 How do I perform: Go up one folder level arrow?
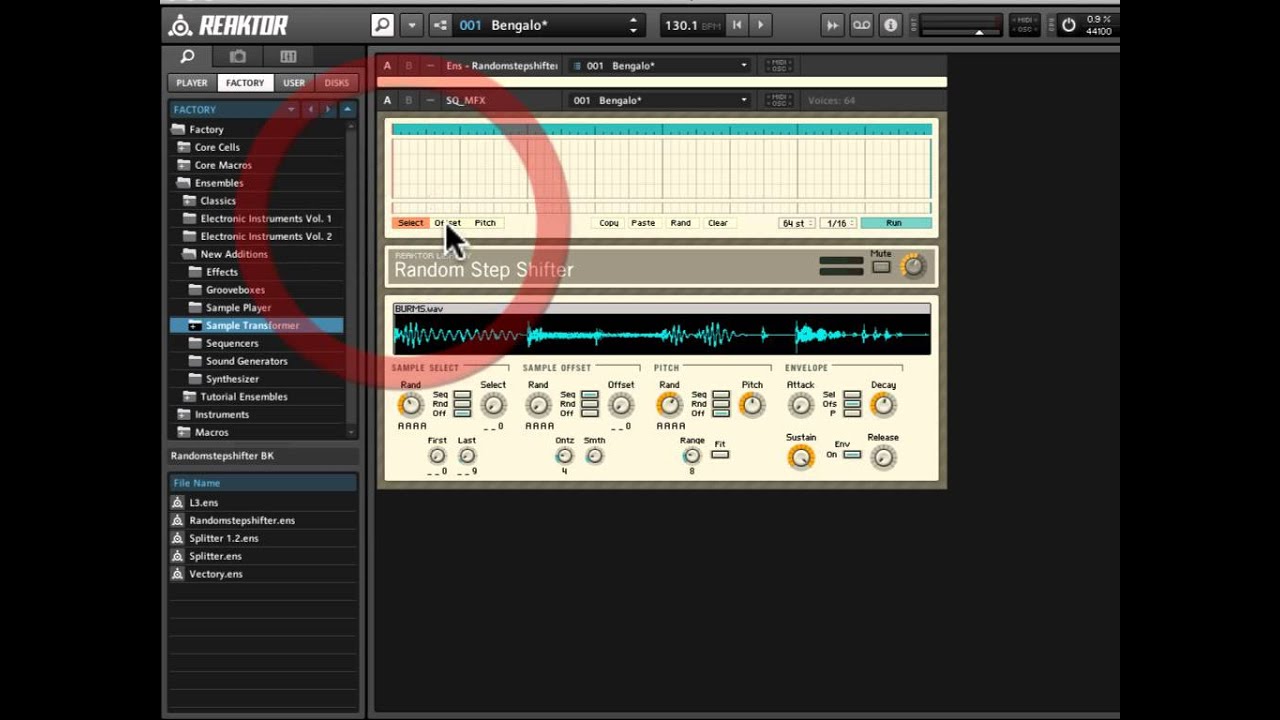click(347, 109)
